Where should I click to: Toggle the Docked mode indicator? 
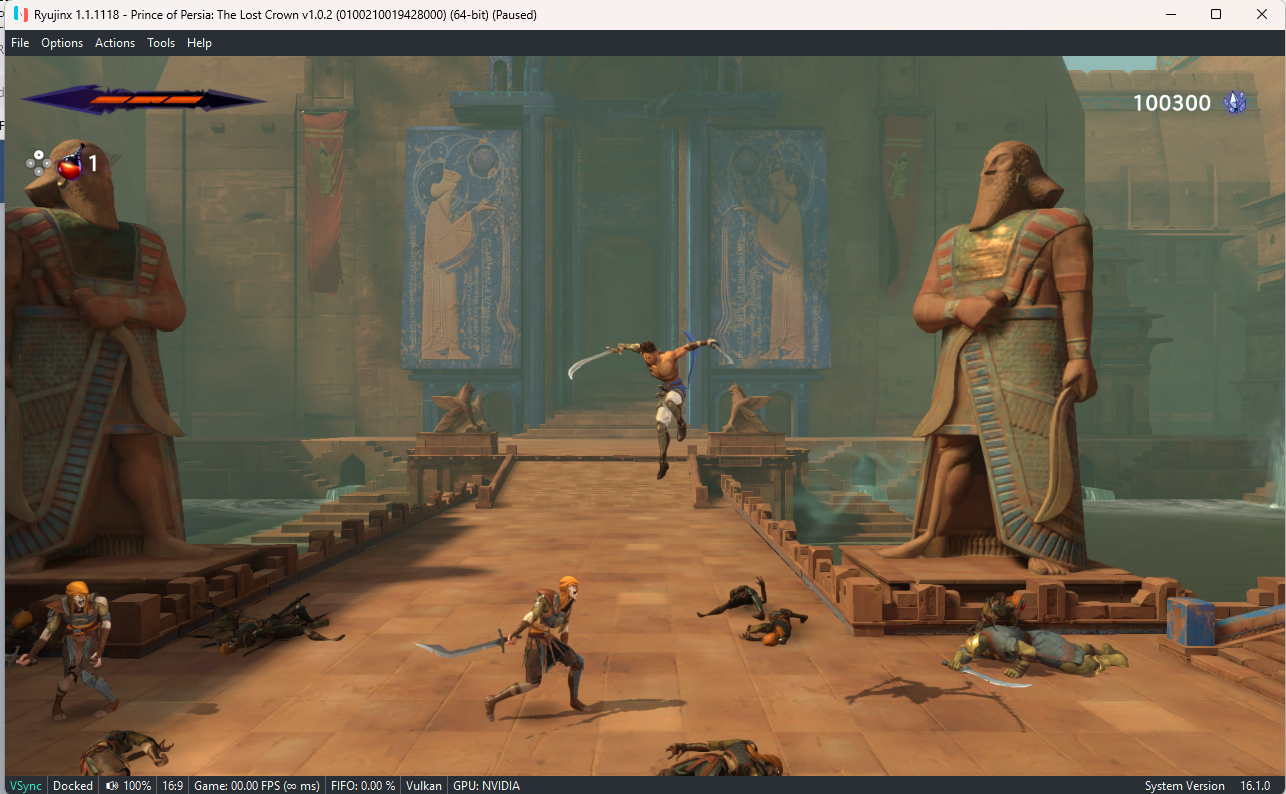pos(73,785)
